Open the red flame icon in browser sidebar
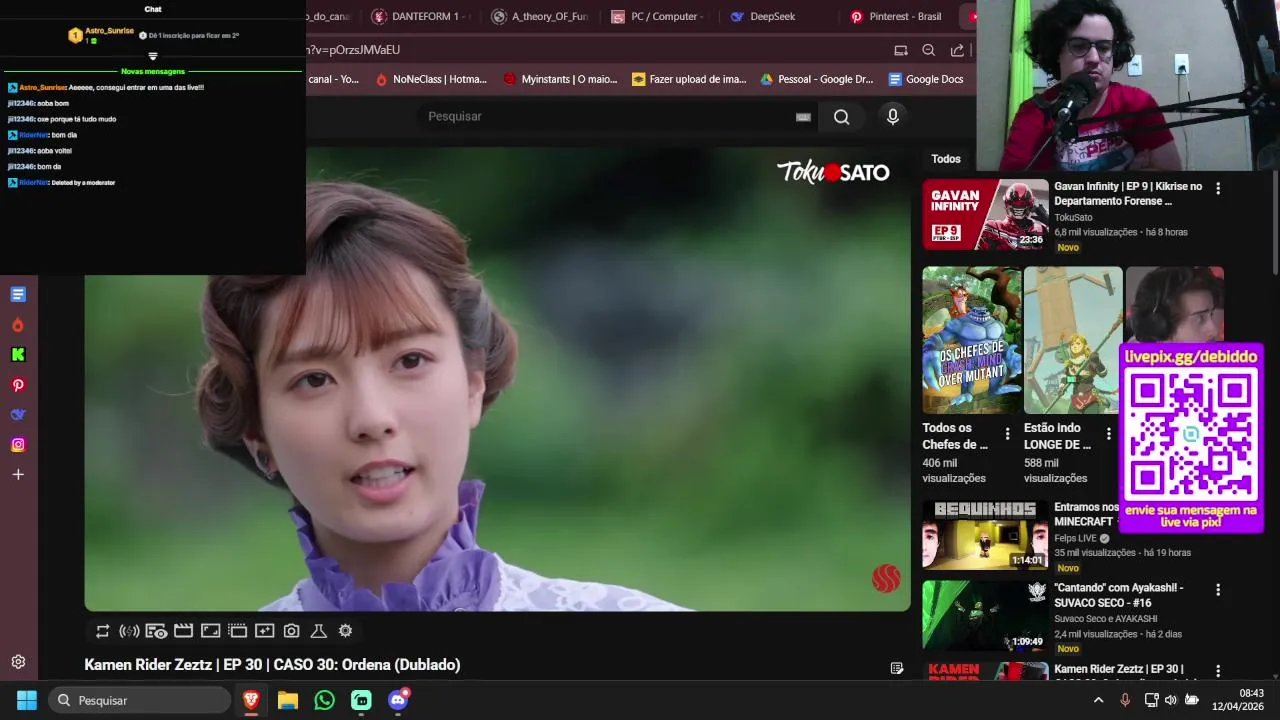Image resolution: width=1280 pixels, height=720 pixels. [x=18, y=325]
